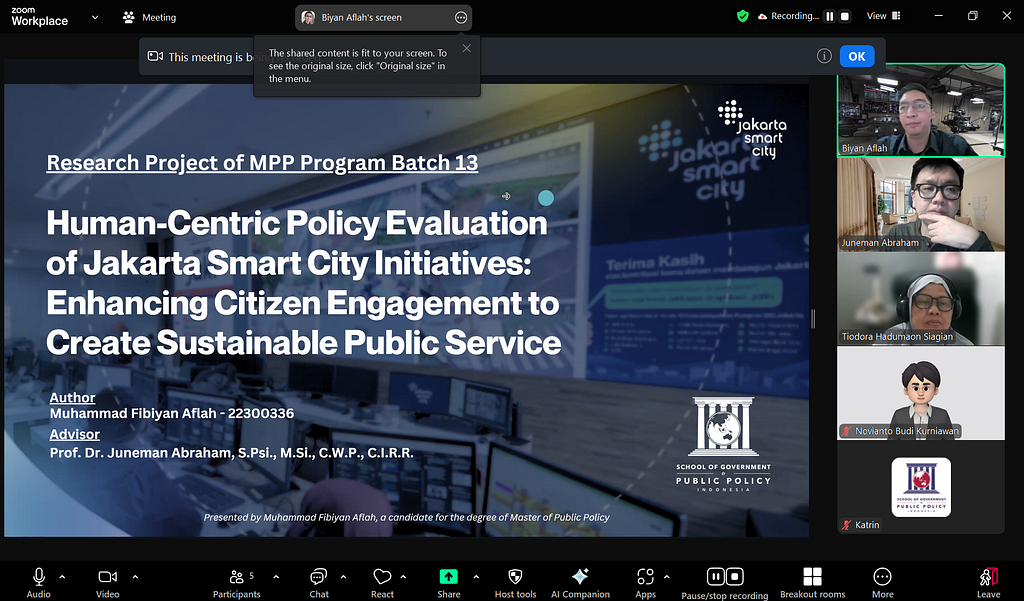
Task: Select Katrin's participant tile
Action: coord(921,487)
